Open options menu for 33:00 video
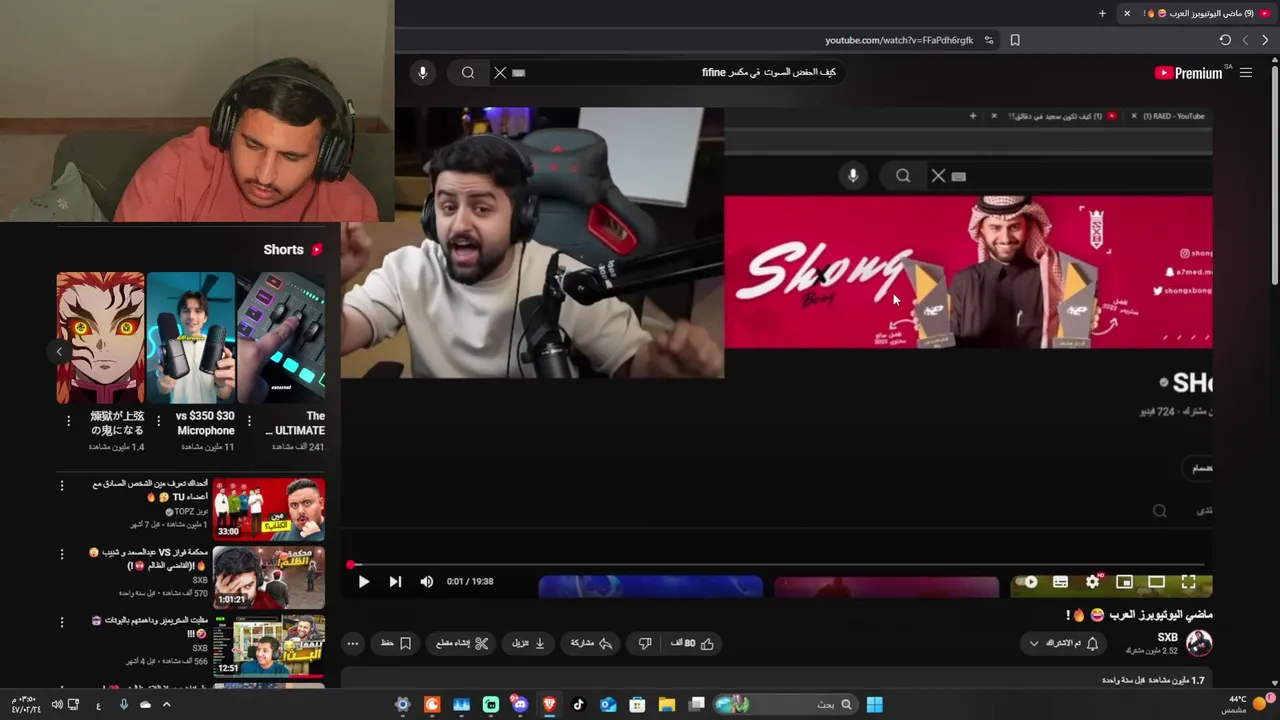The height and width of the screenshot is (720, 1280). pos(62,486)
